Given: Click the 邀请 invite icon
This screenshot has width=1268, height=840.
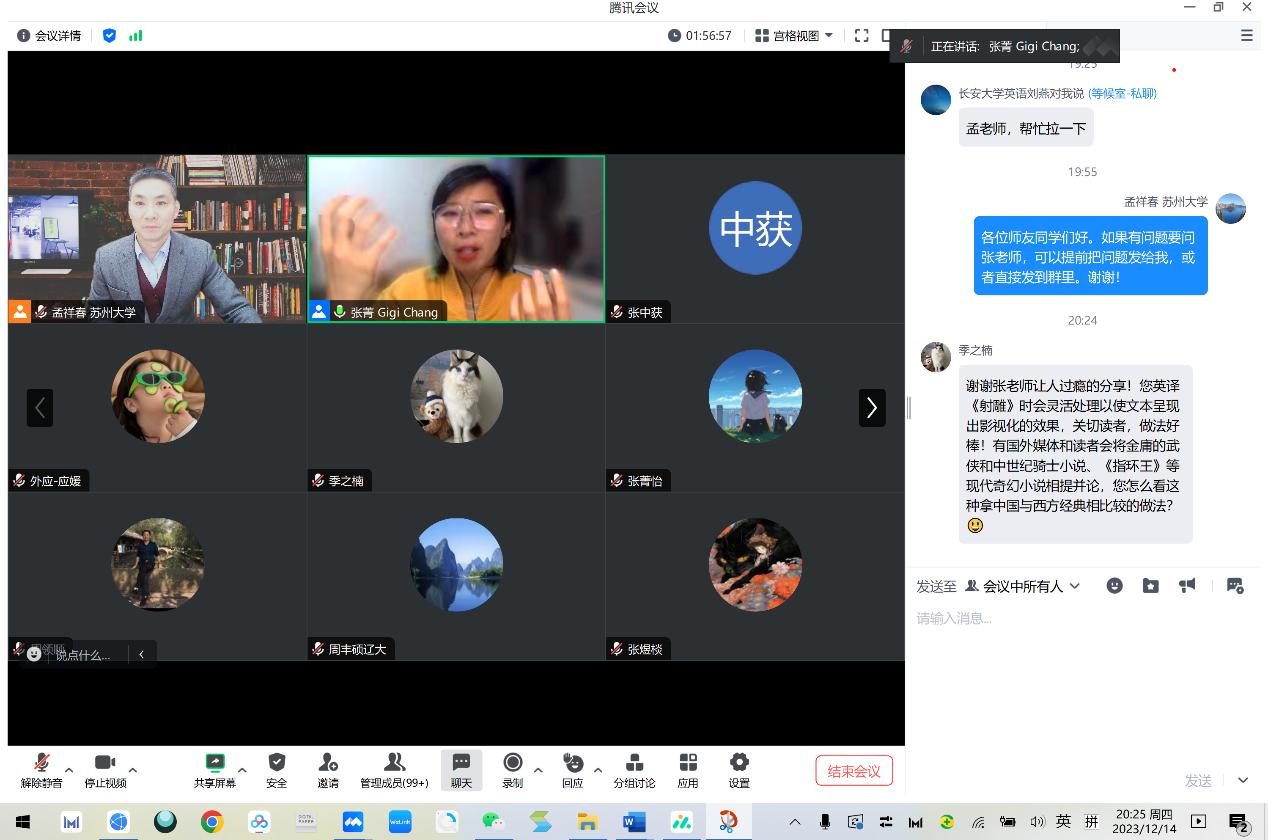Looking at the screenshot, I should point(328,764).
